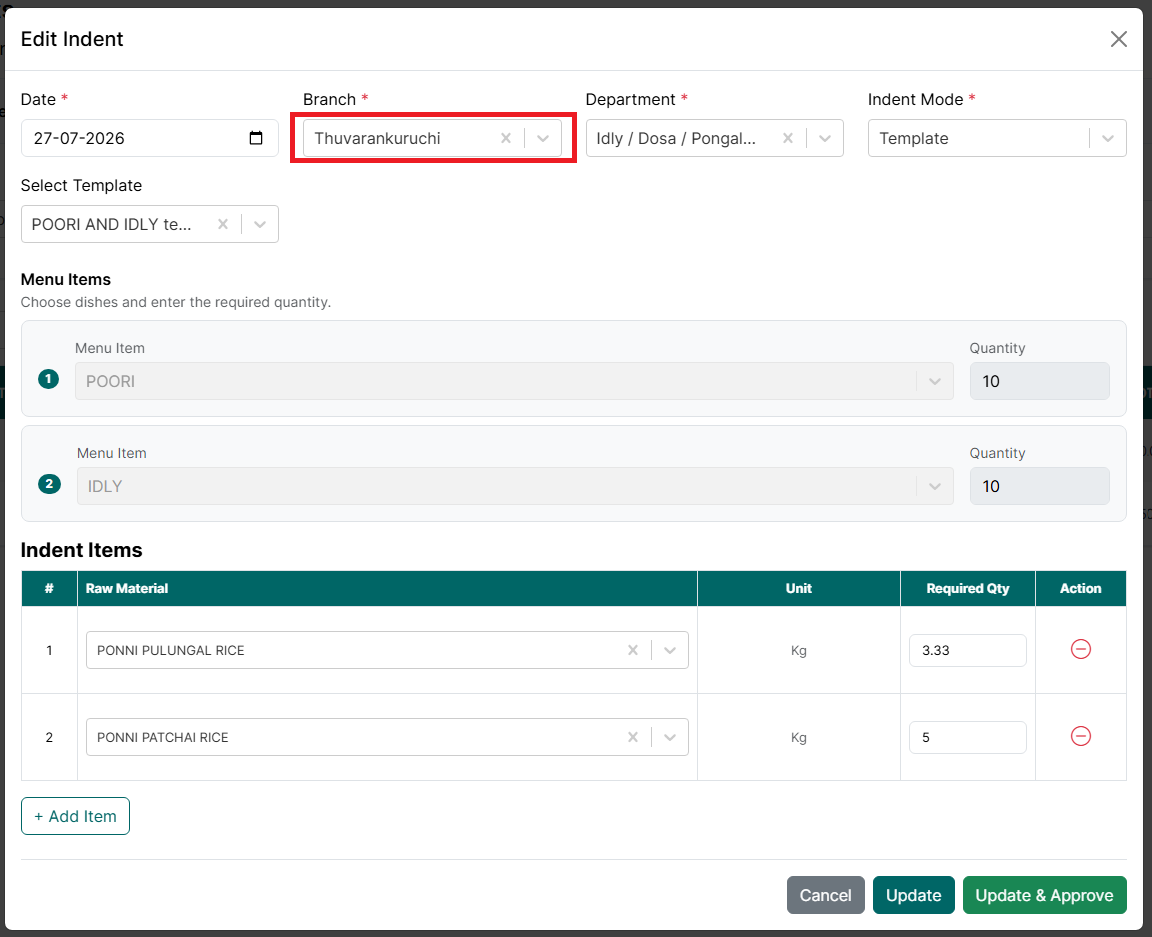Click the Add Item button
The width and height of the screenshot is (1152, 937).
click(76, 816)
